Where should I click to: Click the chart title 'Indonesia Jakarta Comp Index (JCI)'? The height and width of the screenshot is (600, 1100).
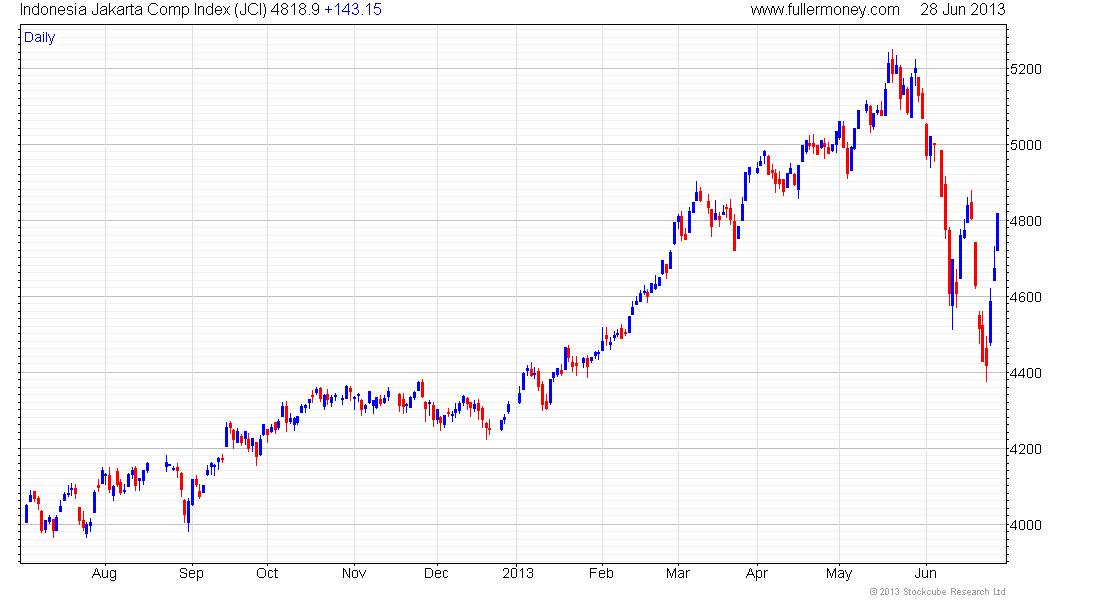(x=143, y=10)
